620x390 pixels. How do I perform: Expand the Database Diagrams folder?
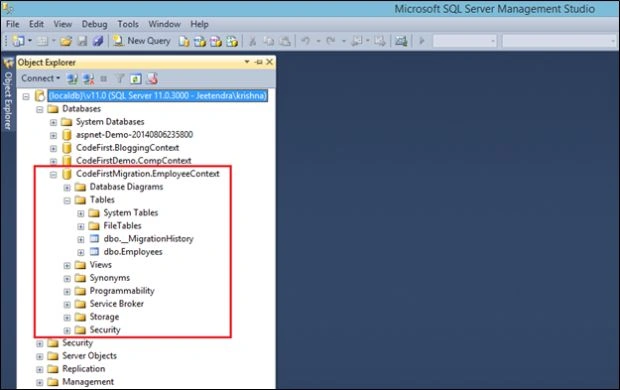(x=67, y=187)
